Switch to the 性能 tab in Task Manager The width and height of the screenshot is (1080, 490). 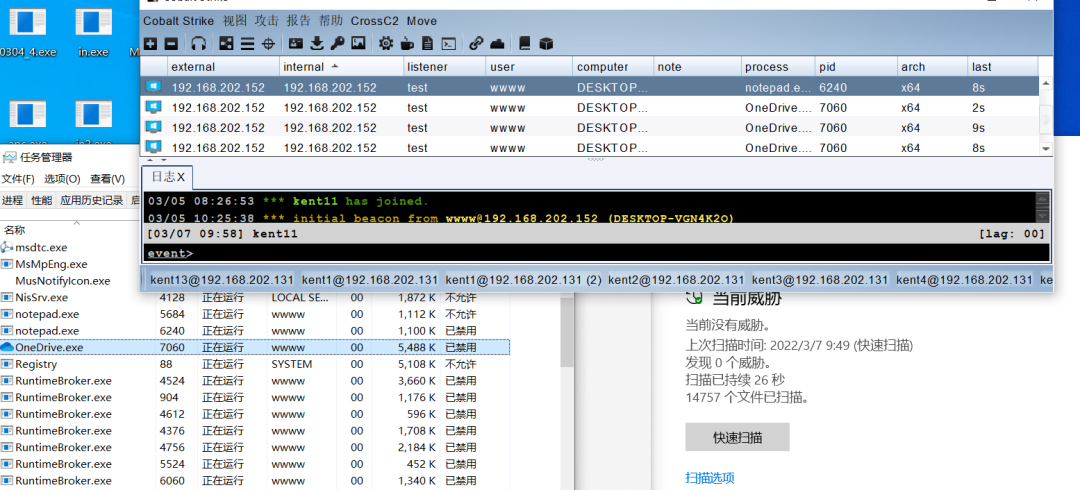41,201
